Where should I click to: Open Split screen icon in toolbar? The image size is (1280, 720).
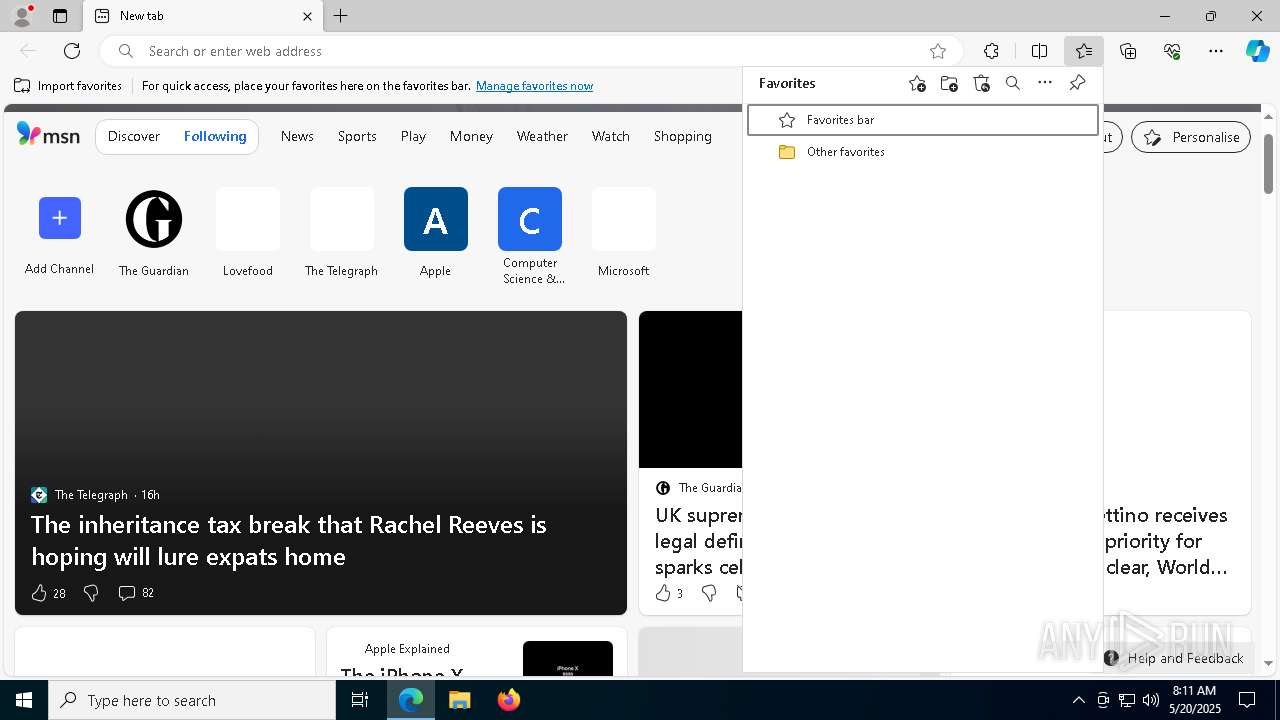tap(1039, 51)
